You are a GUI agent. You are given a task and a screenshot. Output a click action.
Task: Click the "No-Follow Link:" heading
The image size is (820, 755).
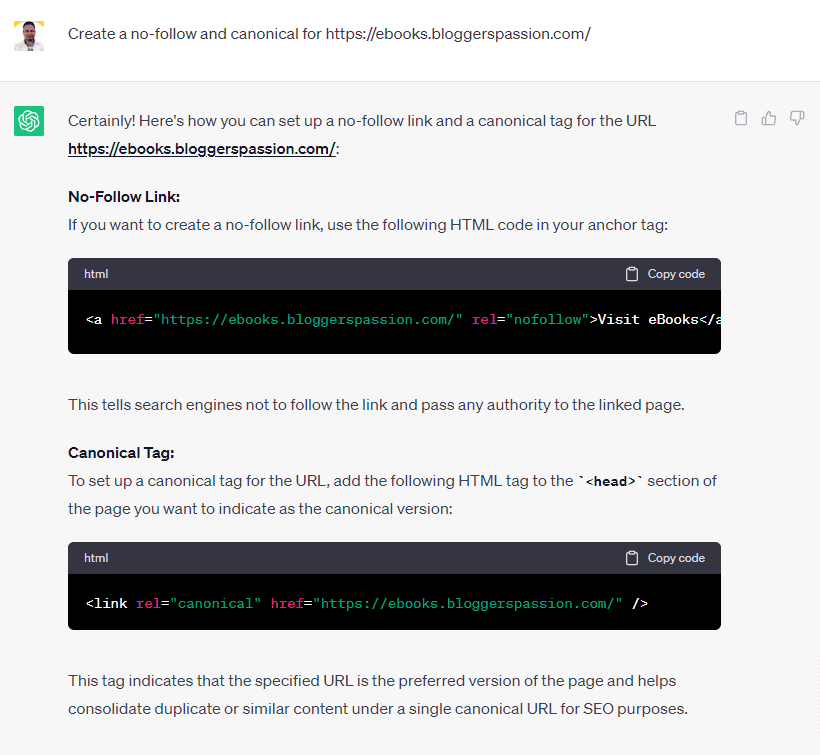tap(124, 197)
